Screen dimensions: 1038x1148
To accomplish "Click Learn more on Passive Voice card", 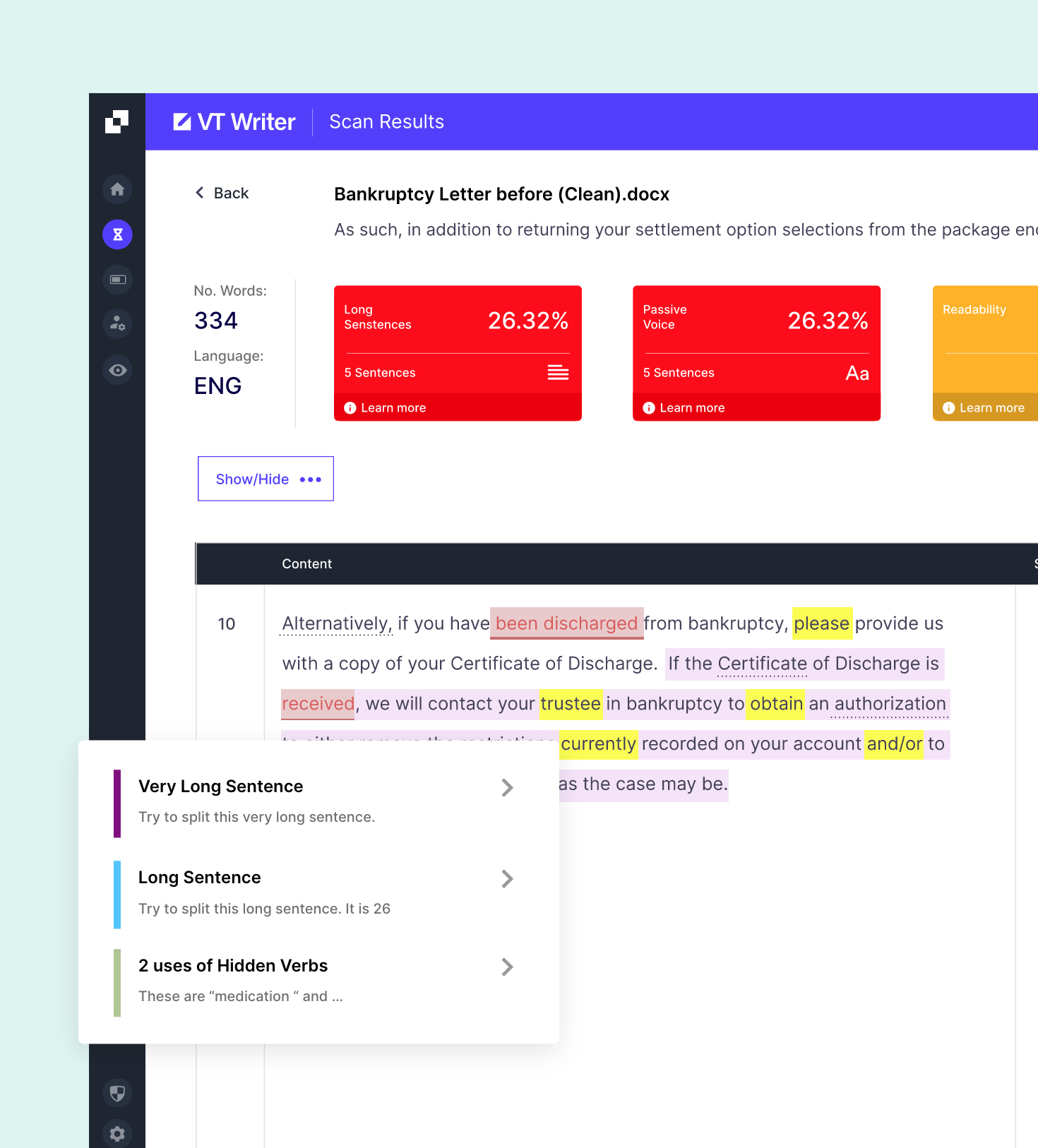I will [691, 408].
